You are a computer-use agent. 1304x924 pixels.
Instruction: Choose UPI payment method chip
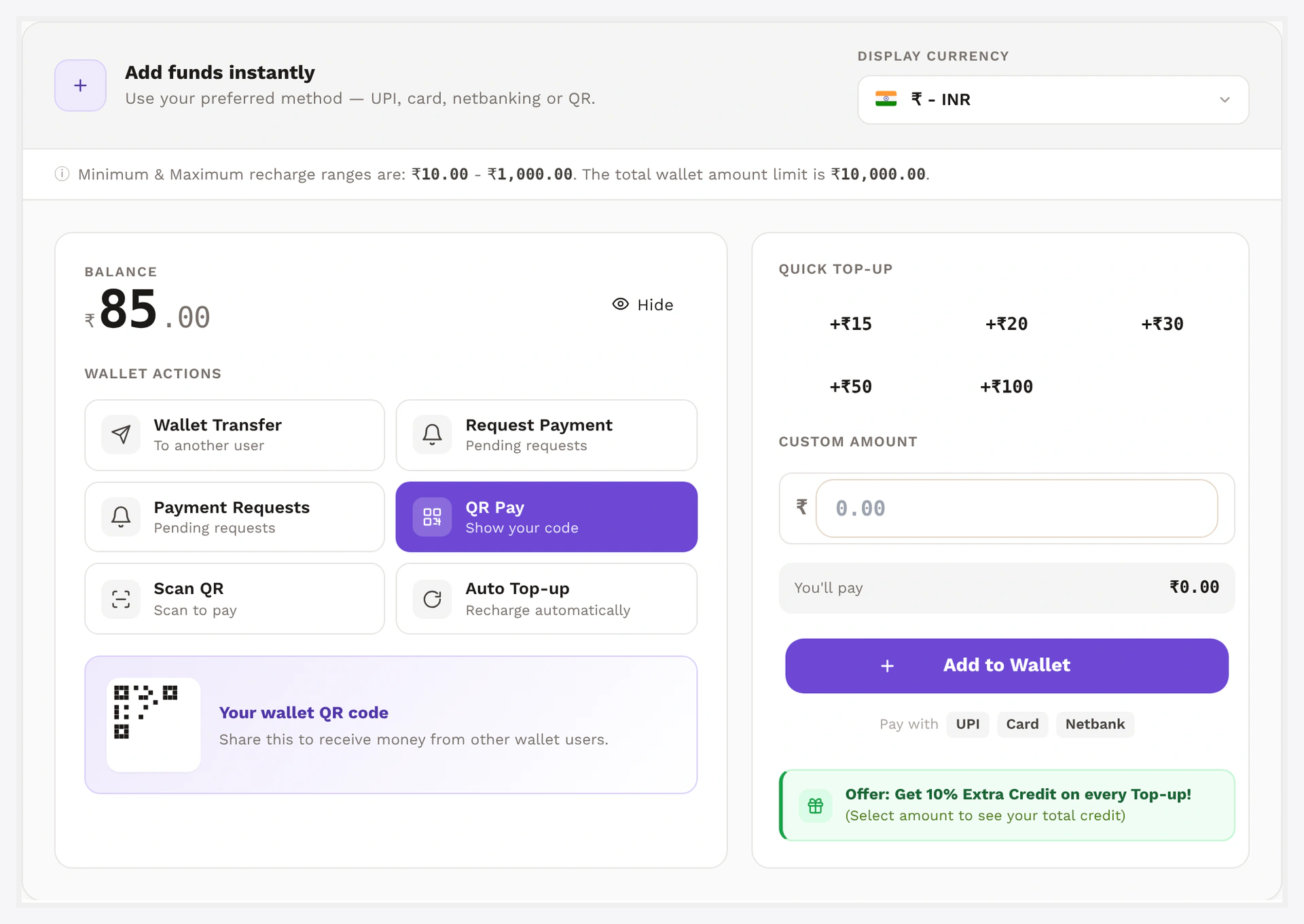pos(968,724)
